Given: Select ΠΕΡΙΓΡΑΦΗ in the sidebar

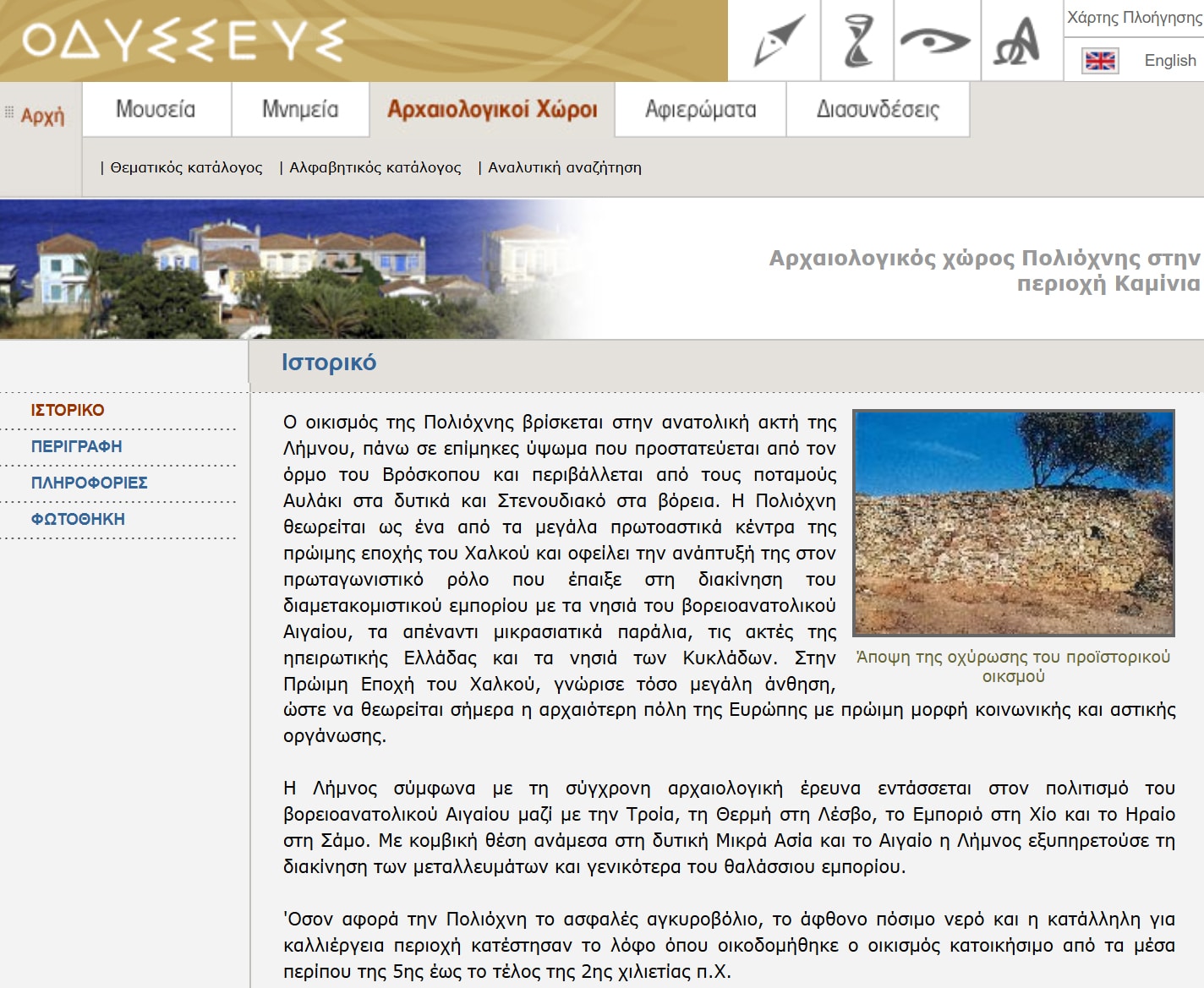Looking at the screenshot, I should click(77, 446).
